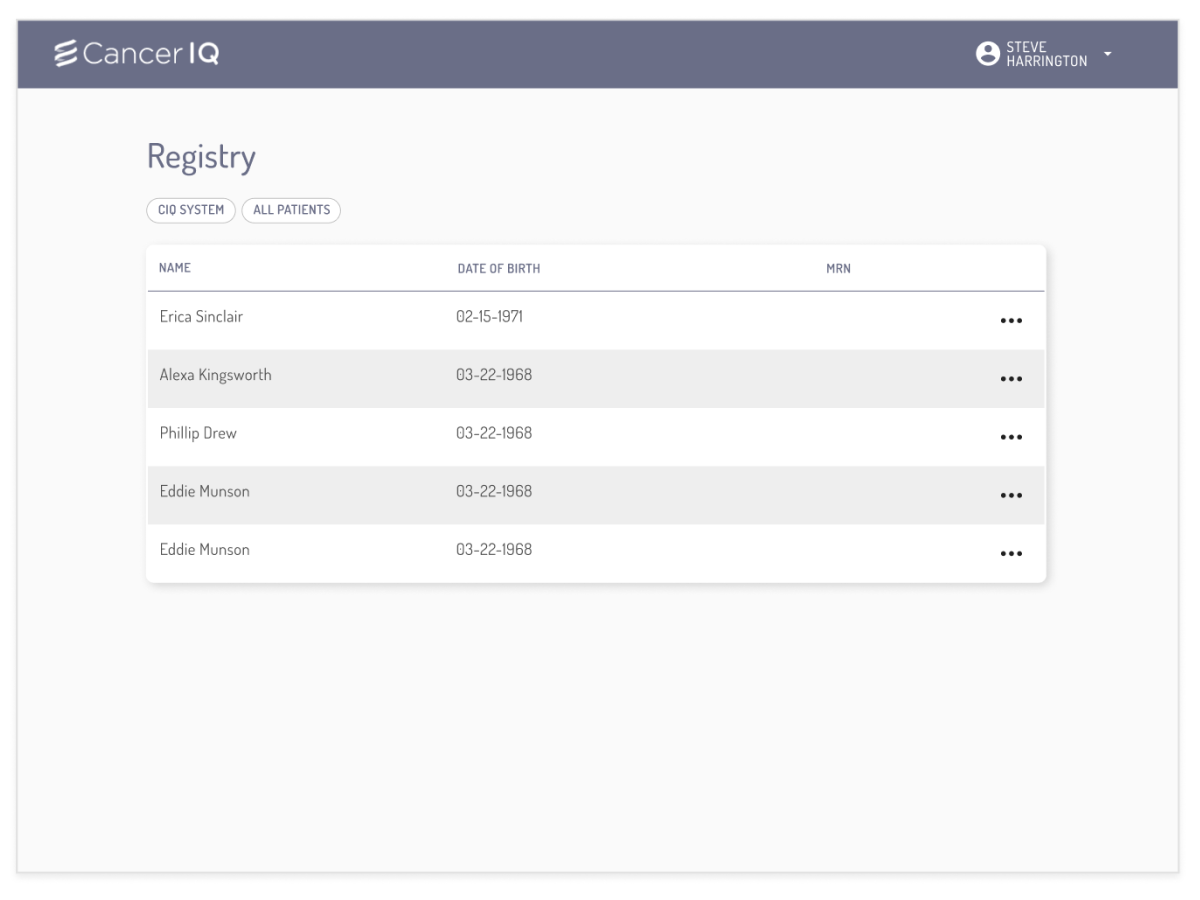The width and height of the screenshot is (1200, 900).
Task: Open patient Alexa Kingsworth
Action: [x=216, y=376]
